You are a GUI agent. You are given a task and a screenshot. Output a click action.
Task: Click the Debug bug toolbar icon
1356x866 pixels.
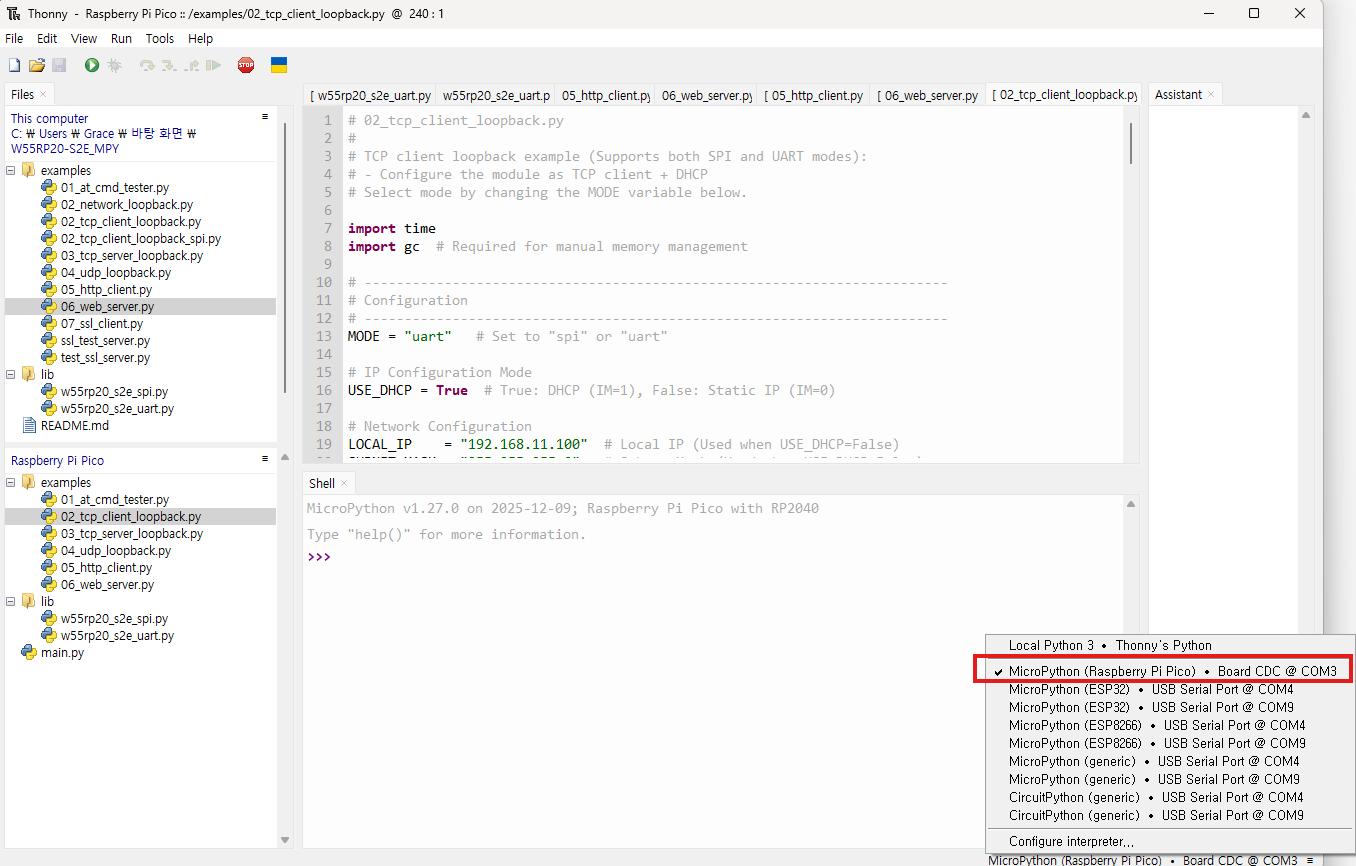(115, 65)
